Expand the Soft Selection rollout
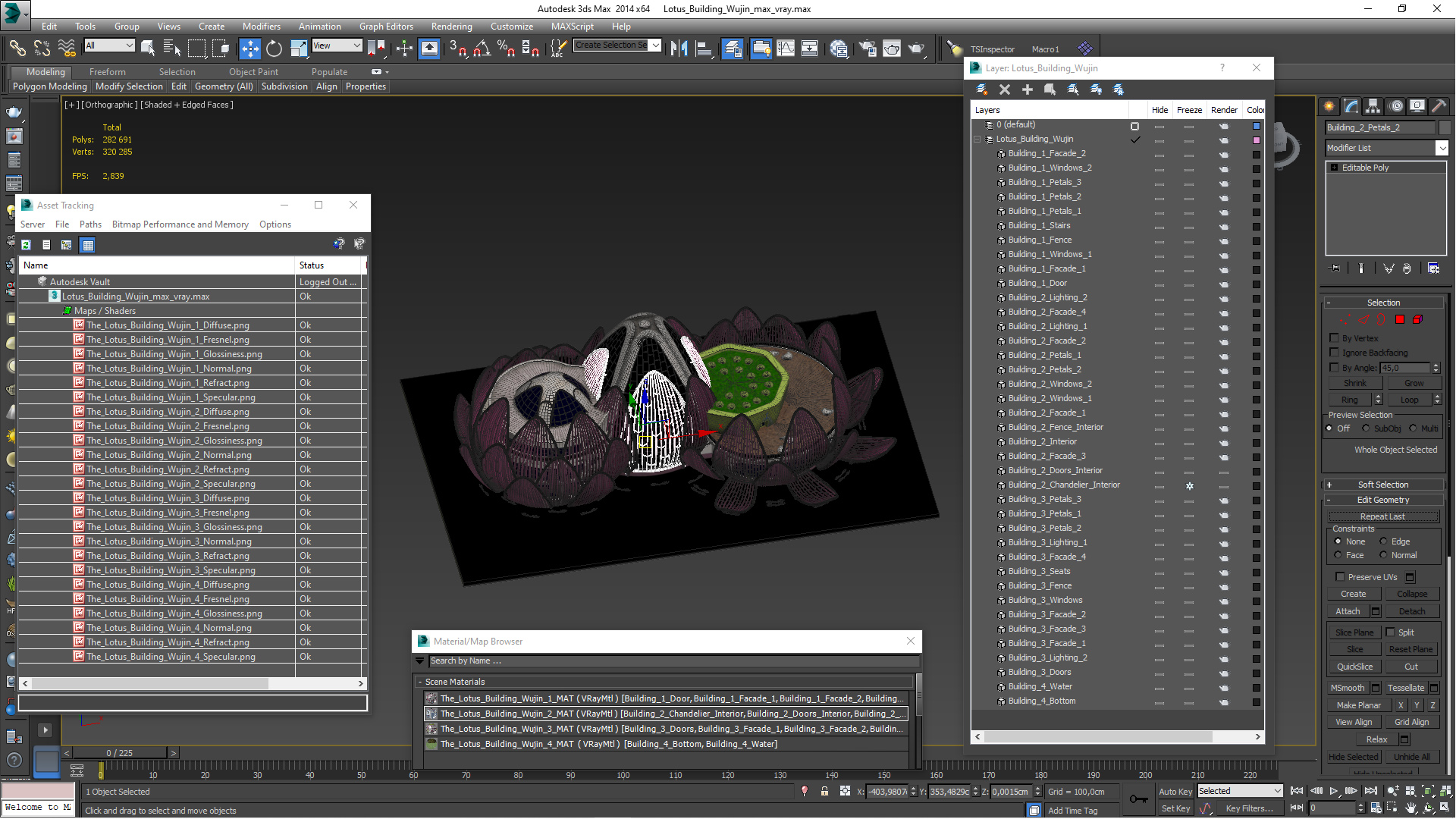Image resolution: width=1456 pixels, height=819 pixels. coord(1383,485)
